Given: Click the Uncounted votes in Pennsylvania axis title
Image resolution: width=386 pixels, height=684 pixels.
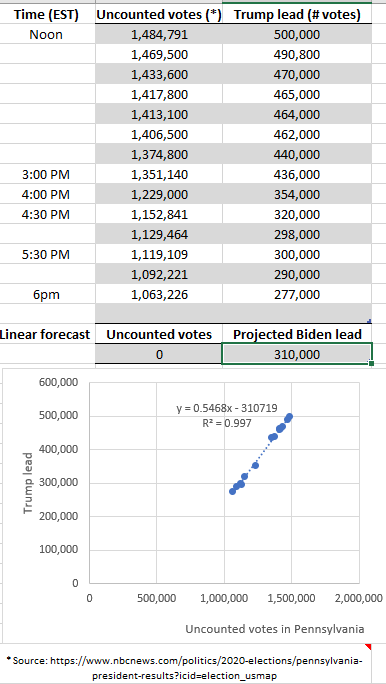Looking at the screenshot, I should coord(275,629).
